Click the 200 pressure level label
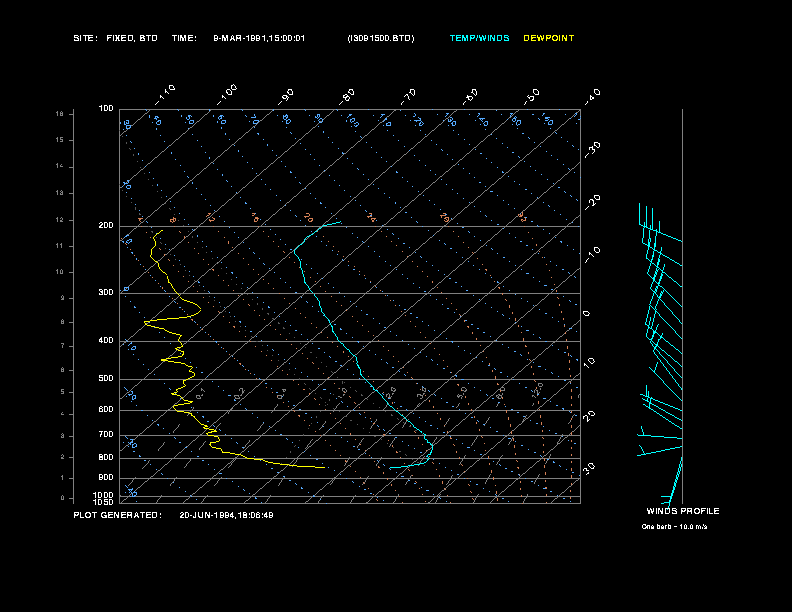 (106, 225)
